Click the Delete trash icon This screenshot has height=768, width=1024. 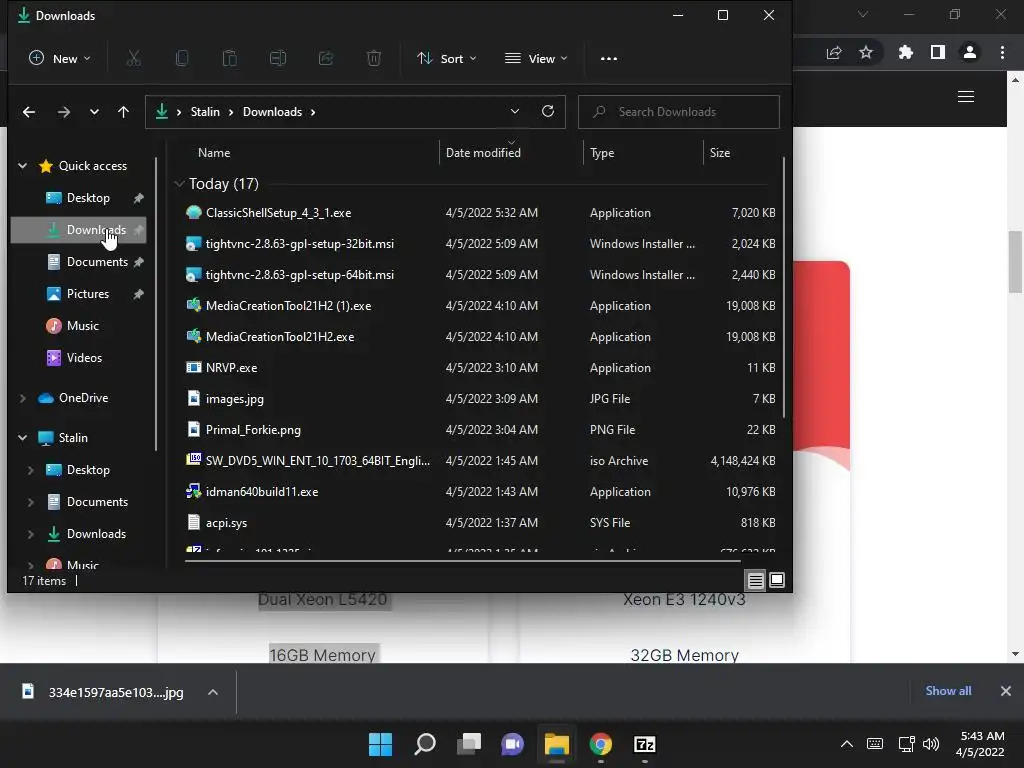374,58
